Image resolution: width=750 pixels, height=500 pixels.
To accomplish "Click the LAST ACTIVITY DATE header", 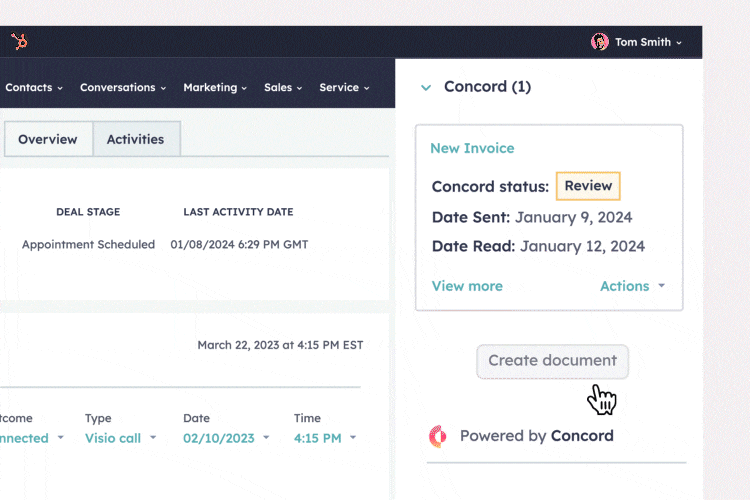I will pos(238,212).
